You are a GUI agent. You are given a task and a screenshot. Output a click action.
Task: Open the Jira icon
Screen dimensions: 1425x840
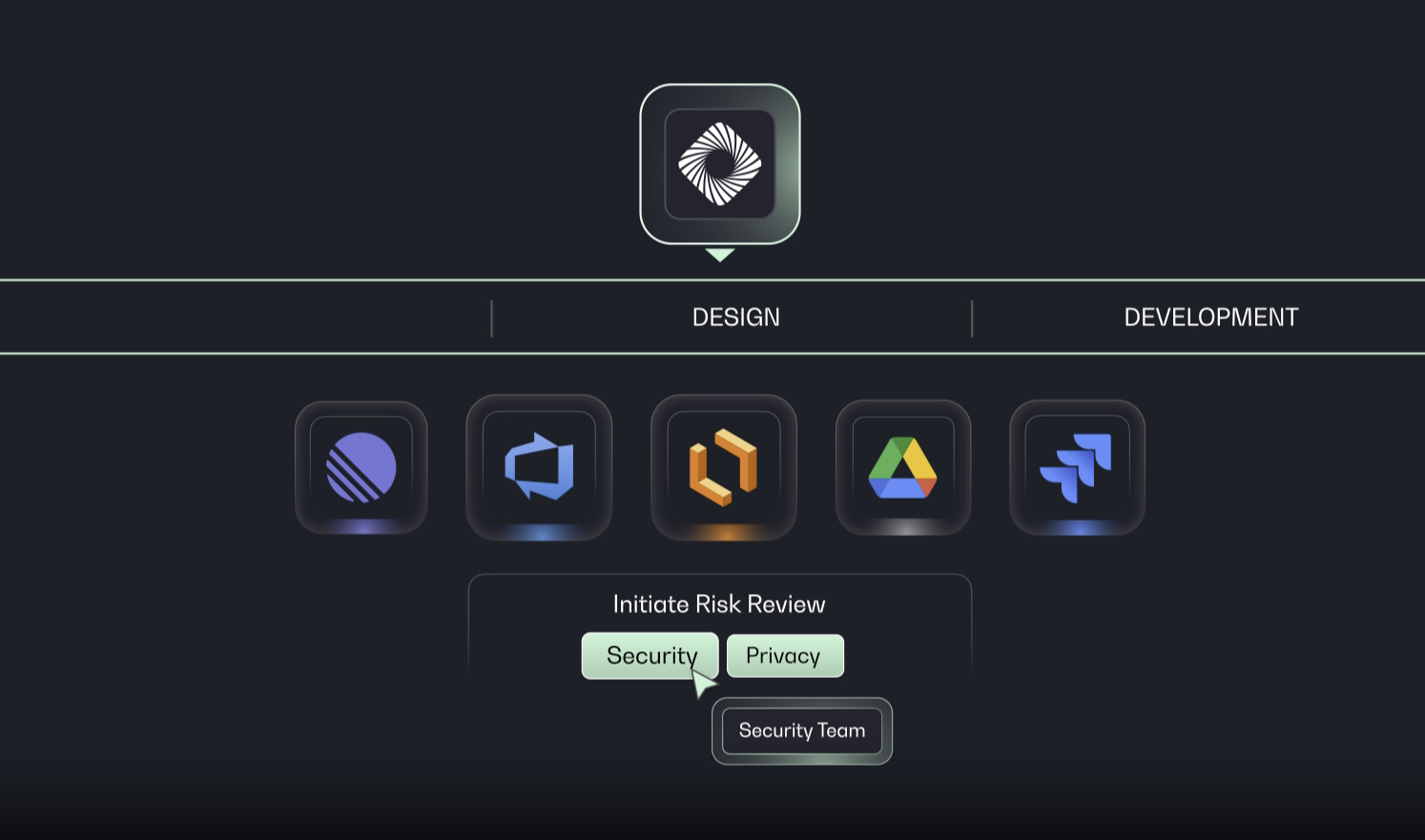pos(1077,467)
